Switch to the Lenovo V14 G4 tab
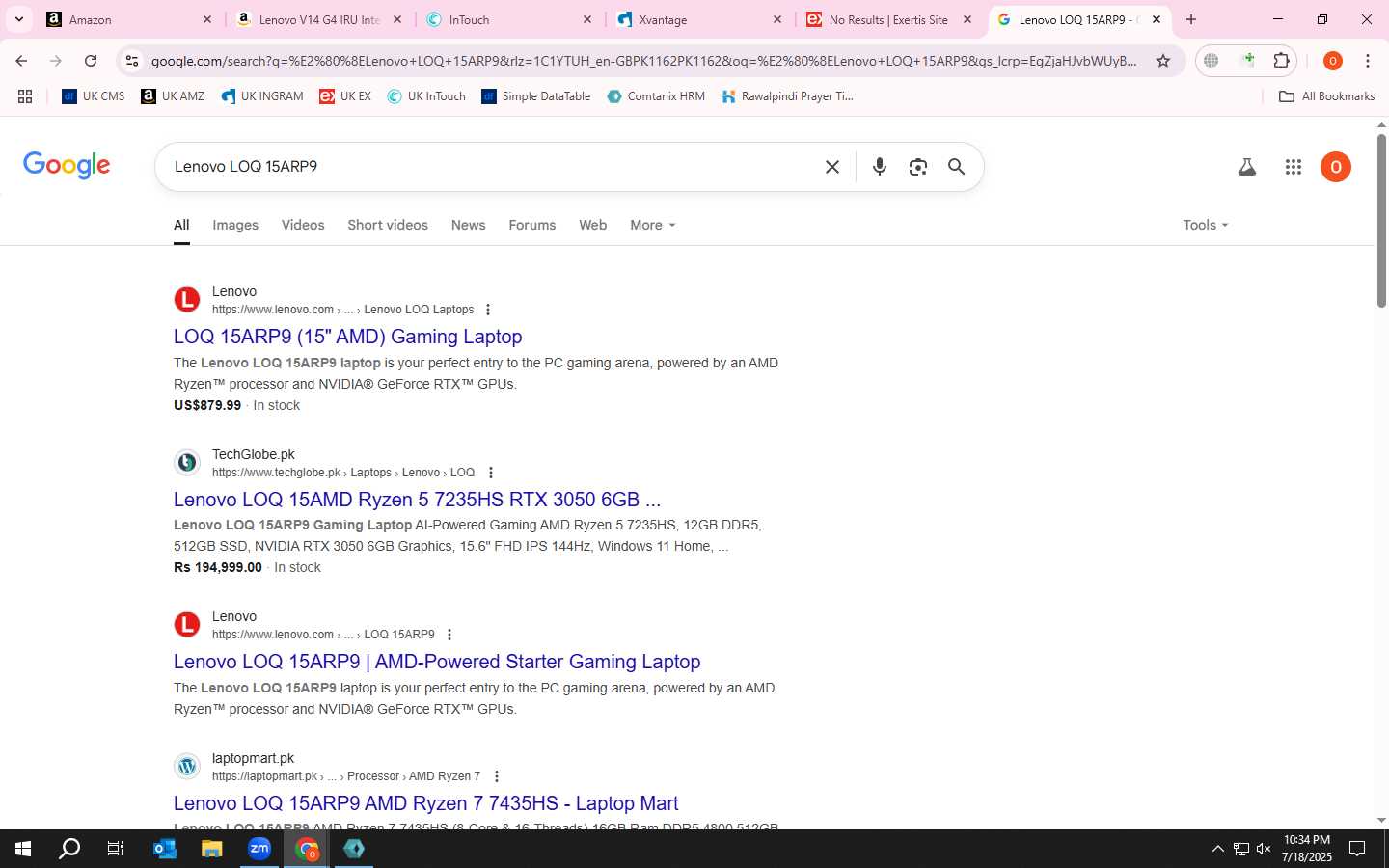Image resolution: width=1389 pixels, height=868 pixels. tap(319, 19)
